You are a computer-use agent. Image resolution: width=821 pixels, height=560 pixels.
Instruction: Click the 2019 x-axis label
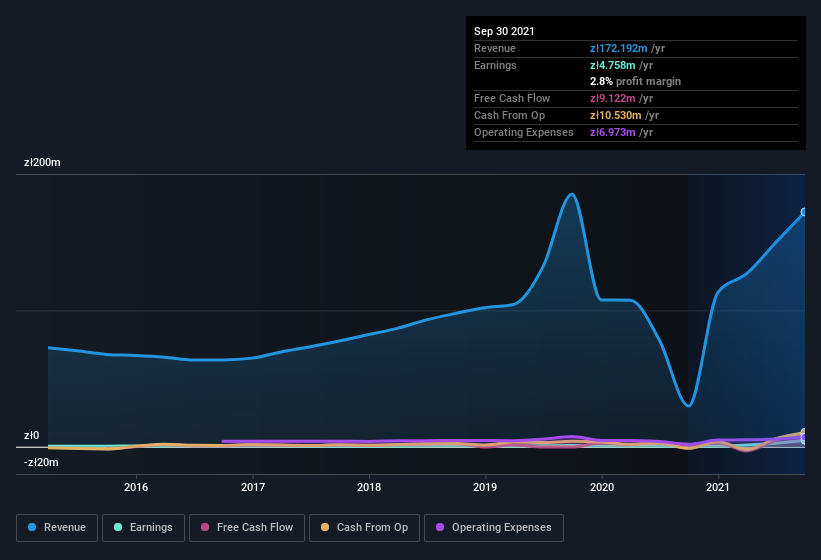coord(485,487)
